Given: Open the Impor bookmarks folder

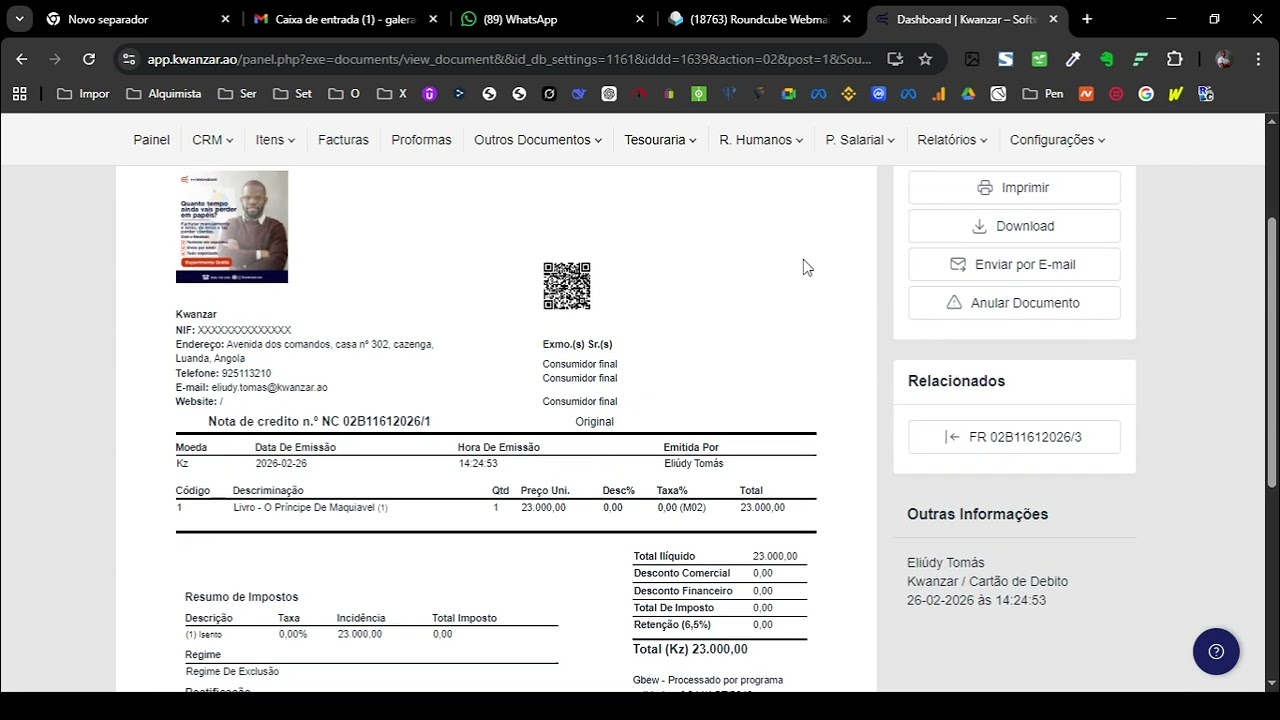Looking at the screenshot, I should [84, 94].
